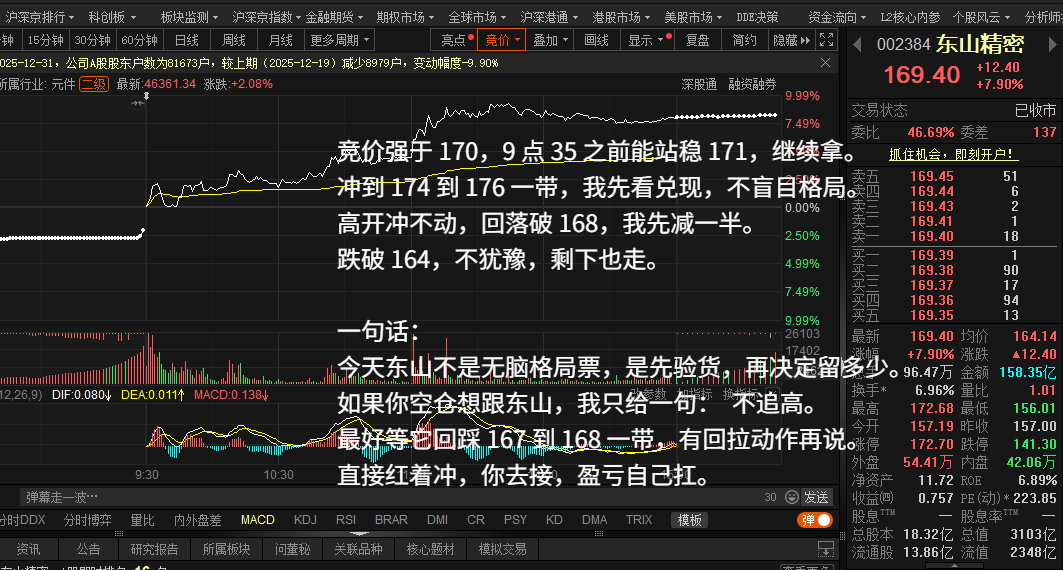Click the 卖一 169.40 order row
Screen dimensions: 1063x570
point(952,237)
